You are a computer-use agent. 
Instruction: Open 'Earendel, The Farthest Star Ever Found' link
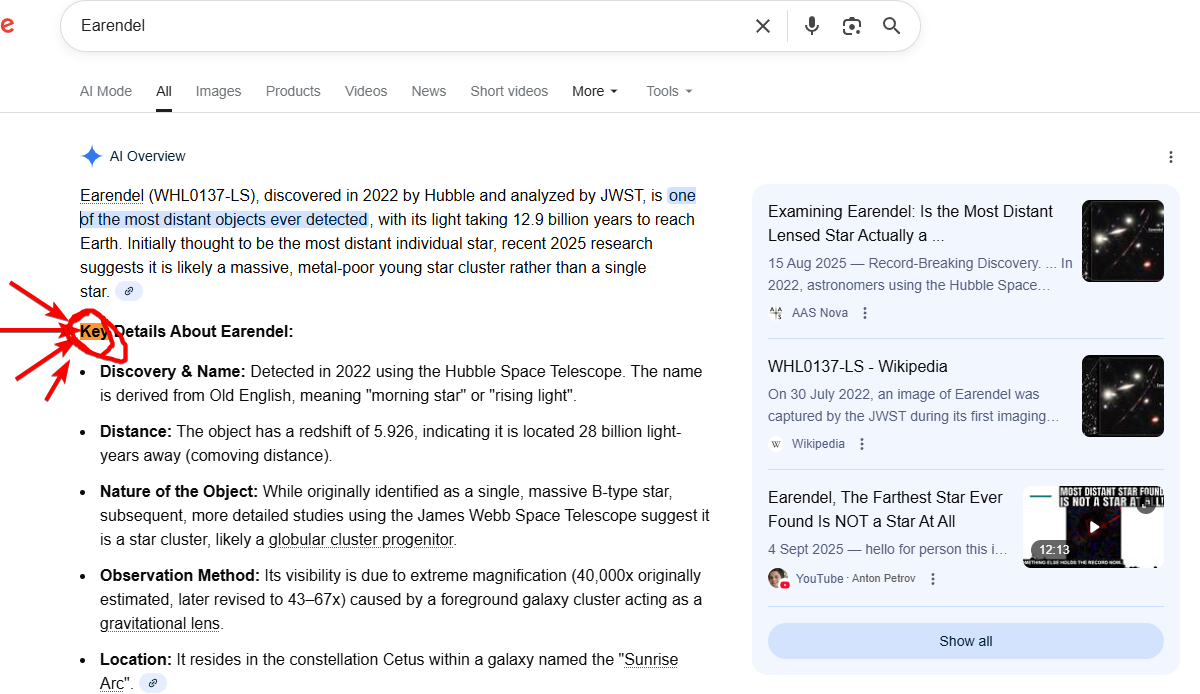coord(885,509)
